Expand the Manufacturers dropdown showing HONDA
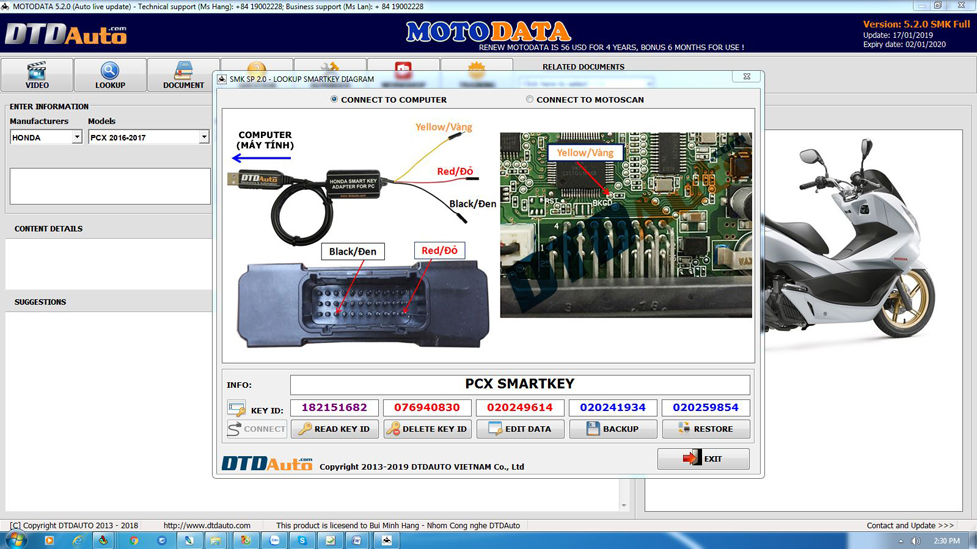 coord(77,137)
